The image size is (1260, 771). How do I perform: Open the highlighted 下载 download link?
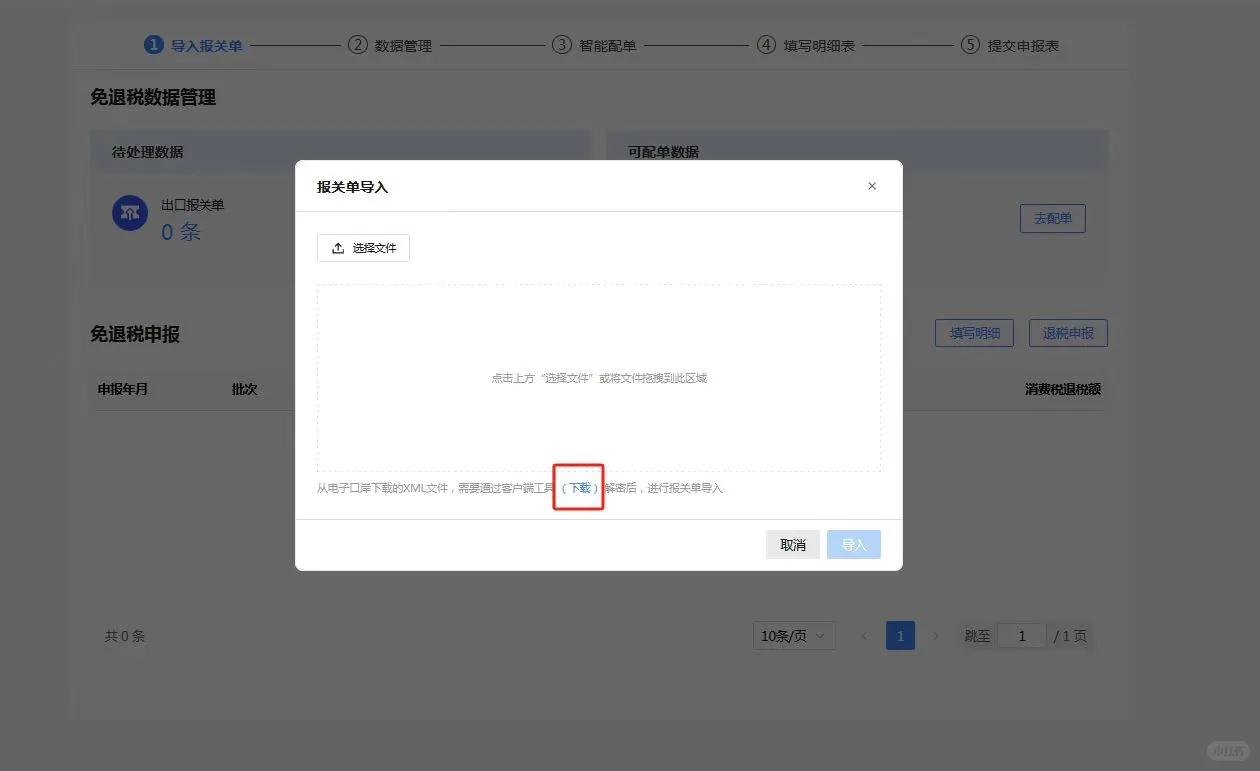pos(578,488)
